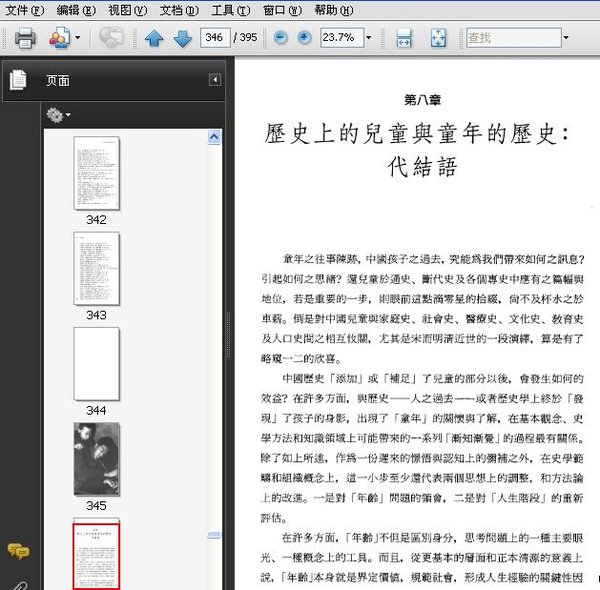Go to next page with down arrow
Screen dimensions: 600x590
tap(182, 39)
